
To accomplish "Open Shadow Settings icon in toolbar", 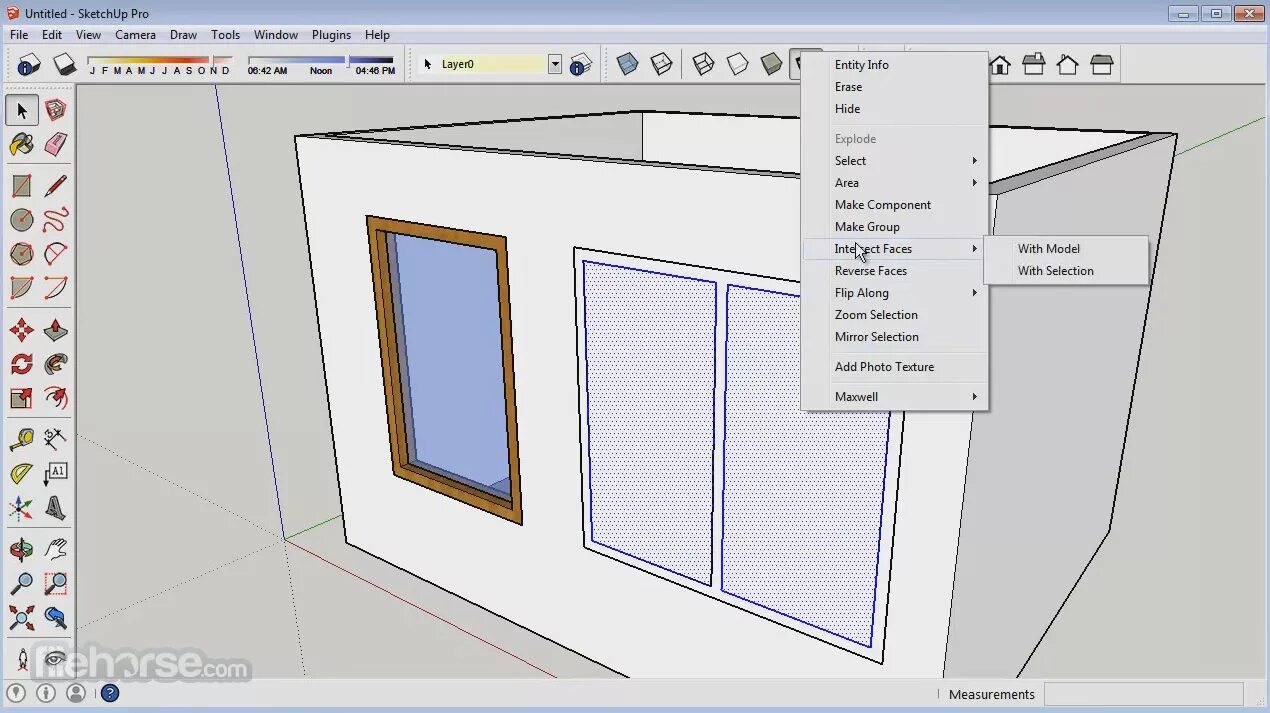I will (29, 64).
